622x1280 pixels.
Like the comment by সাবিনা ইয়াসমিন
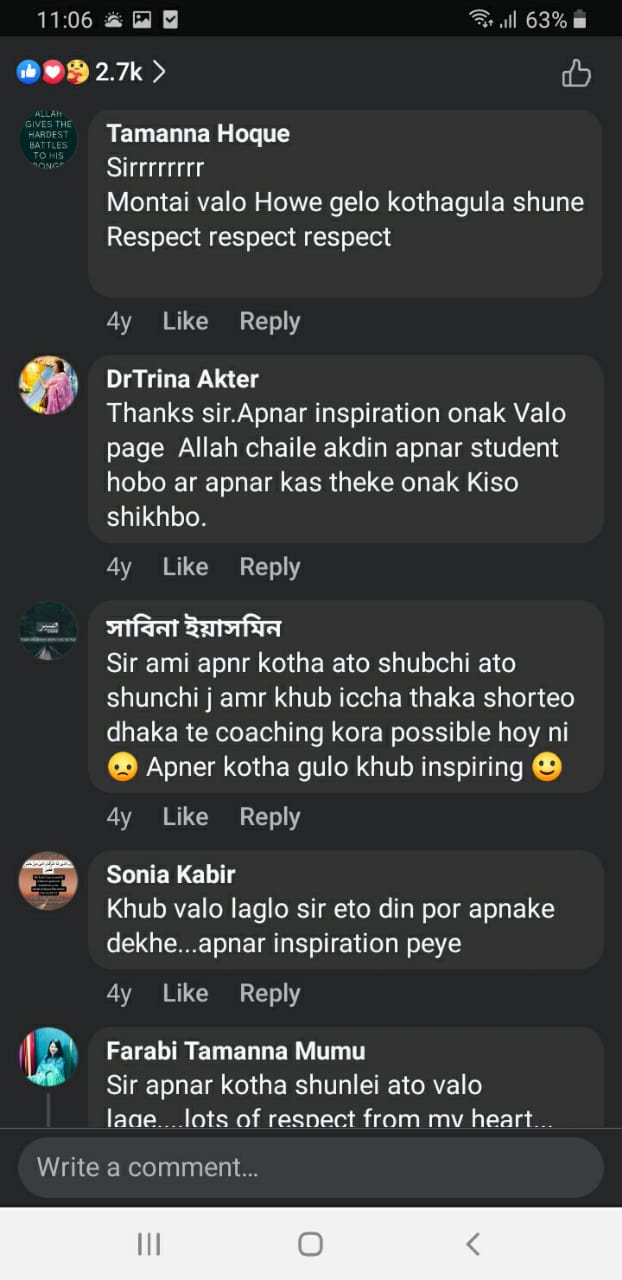[185, 817]
